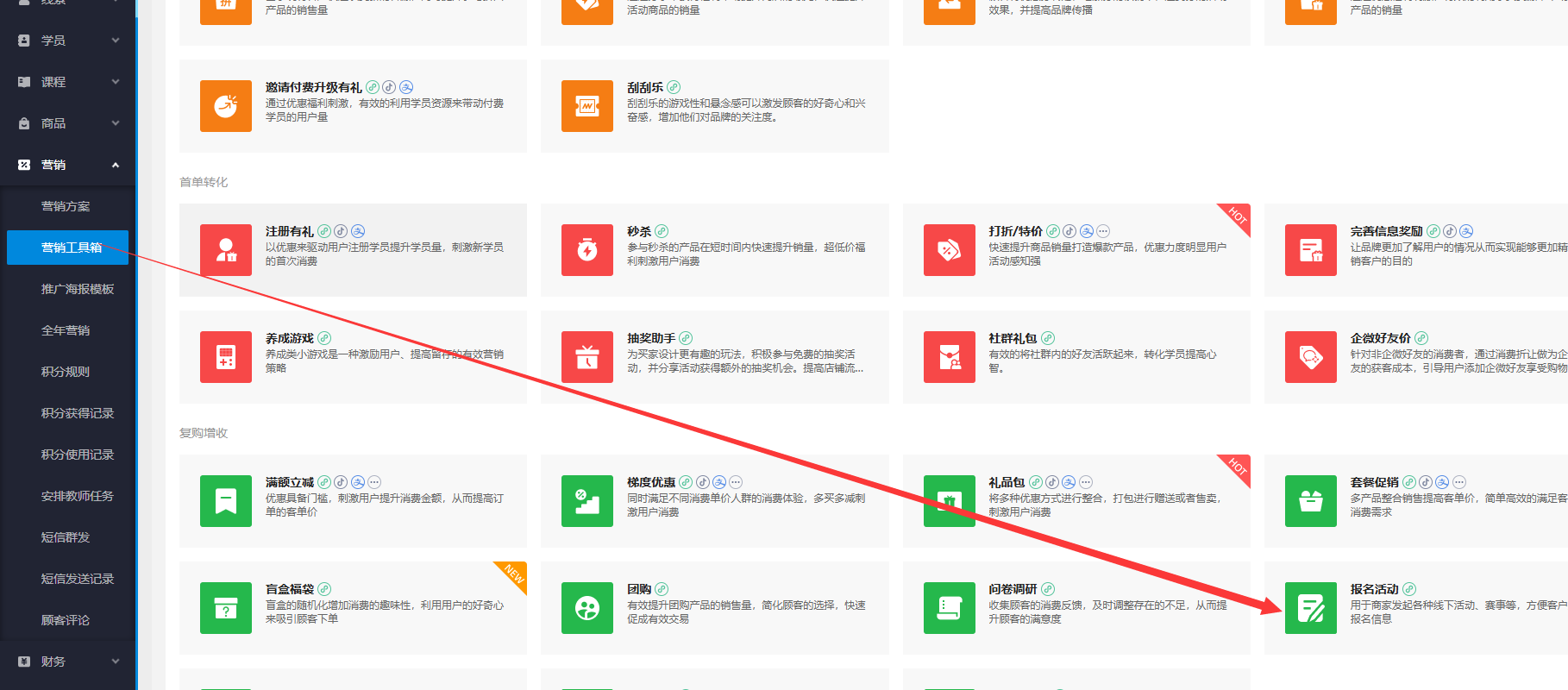Viewport: 1568px width, 690px height.
Task: Expand the 商品 menu chevron
Action: (x=116, y=123)
